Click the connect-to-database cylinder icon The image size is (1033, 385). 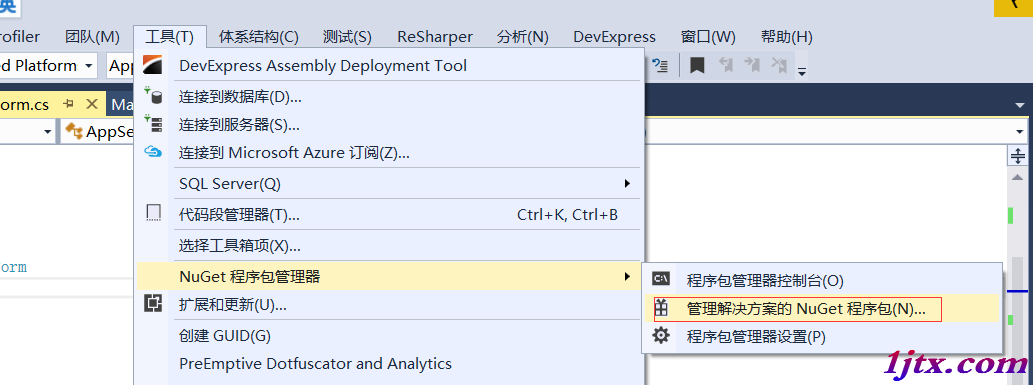(153, 96)
